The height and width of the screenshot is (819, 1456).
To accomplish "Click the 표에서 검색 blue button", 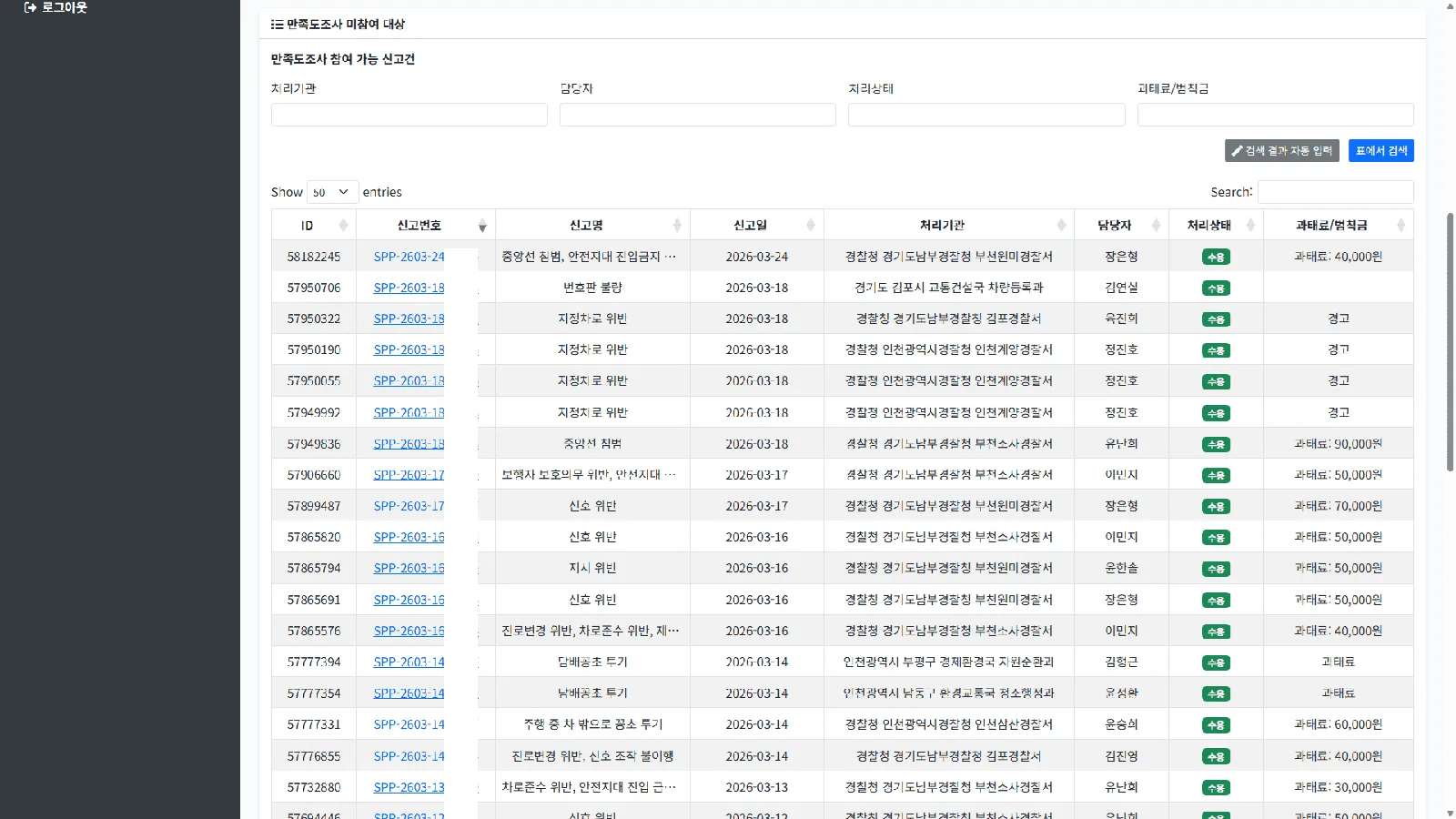I will tap(1381, 151).
